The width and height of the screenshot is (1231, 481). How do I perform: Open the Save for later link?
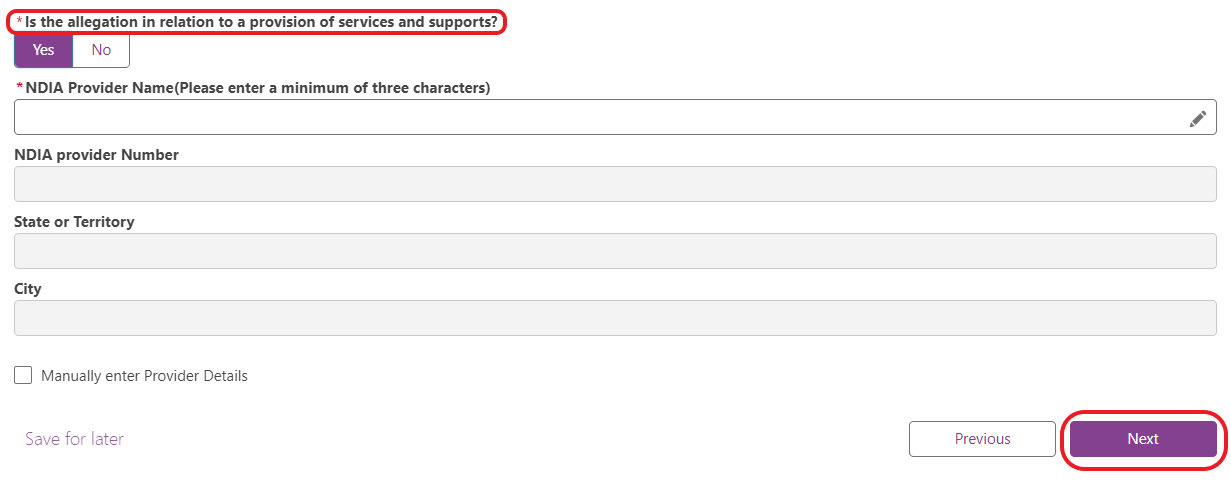pos(74,439)
